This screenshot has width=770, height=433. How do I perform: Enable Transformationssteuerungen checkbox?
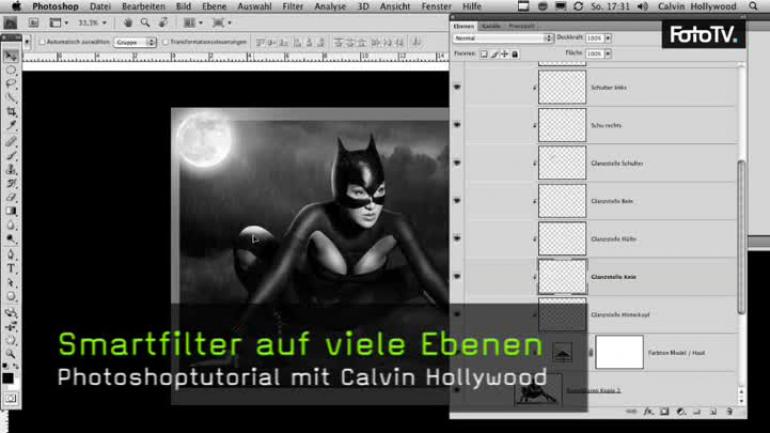[x=165, y=42]
